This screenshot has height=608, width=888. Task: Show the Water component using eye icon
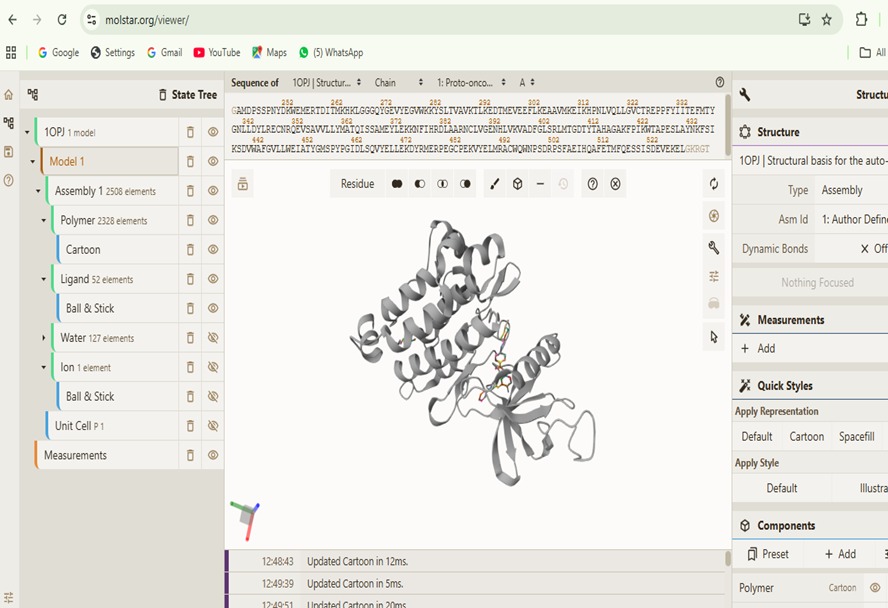click(x=213, y=338)
